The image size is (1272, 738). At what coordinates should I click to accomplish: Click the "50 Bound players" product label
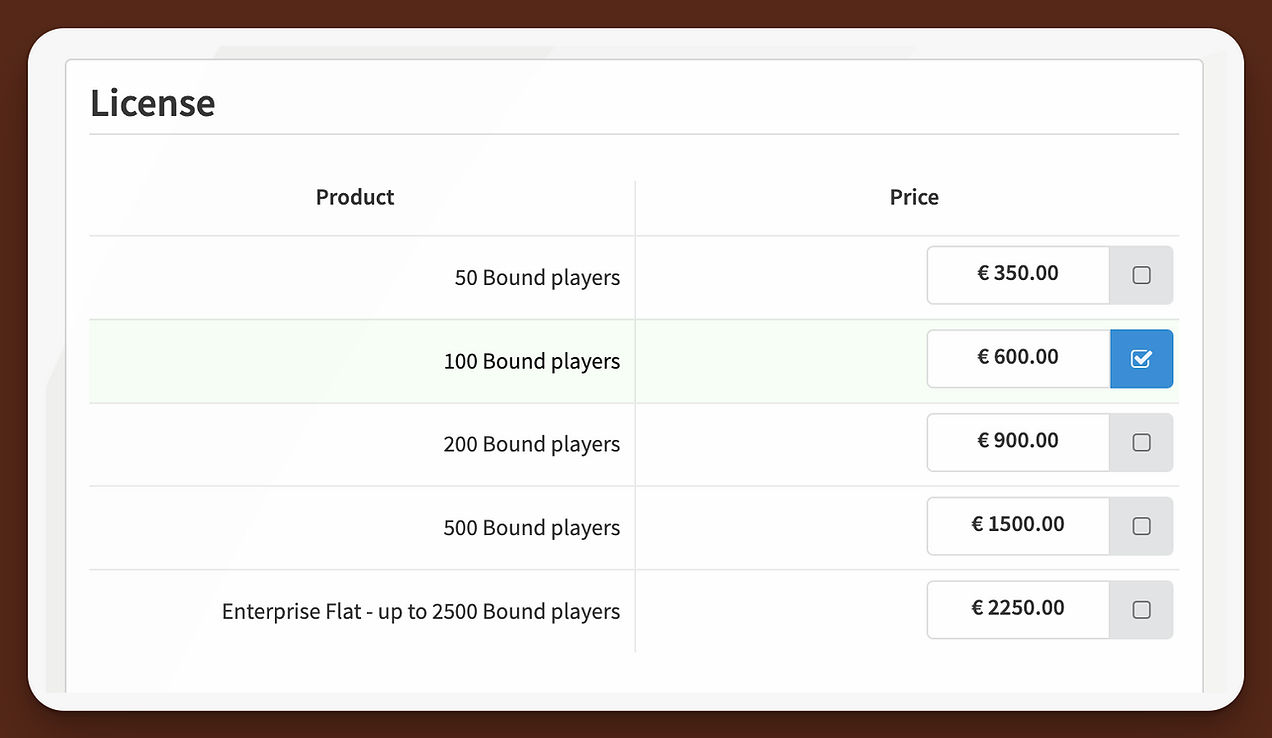point(537,278)
